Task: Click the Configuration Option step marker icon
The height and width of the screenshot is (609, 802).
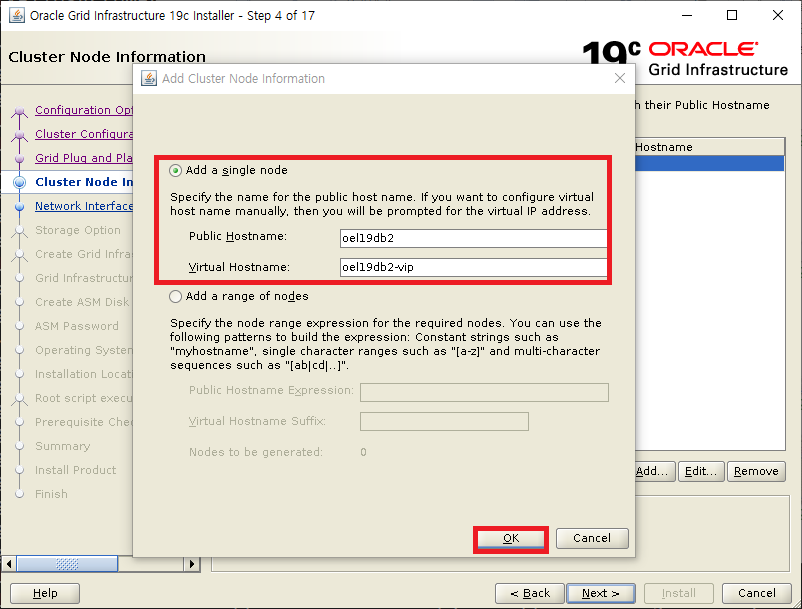Action: click(x=19, y=110)
